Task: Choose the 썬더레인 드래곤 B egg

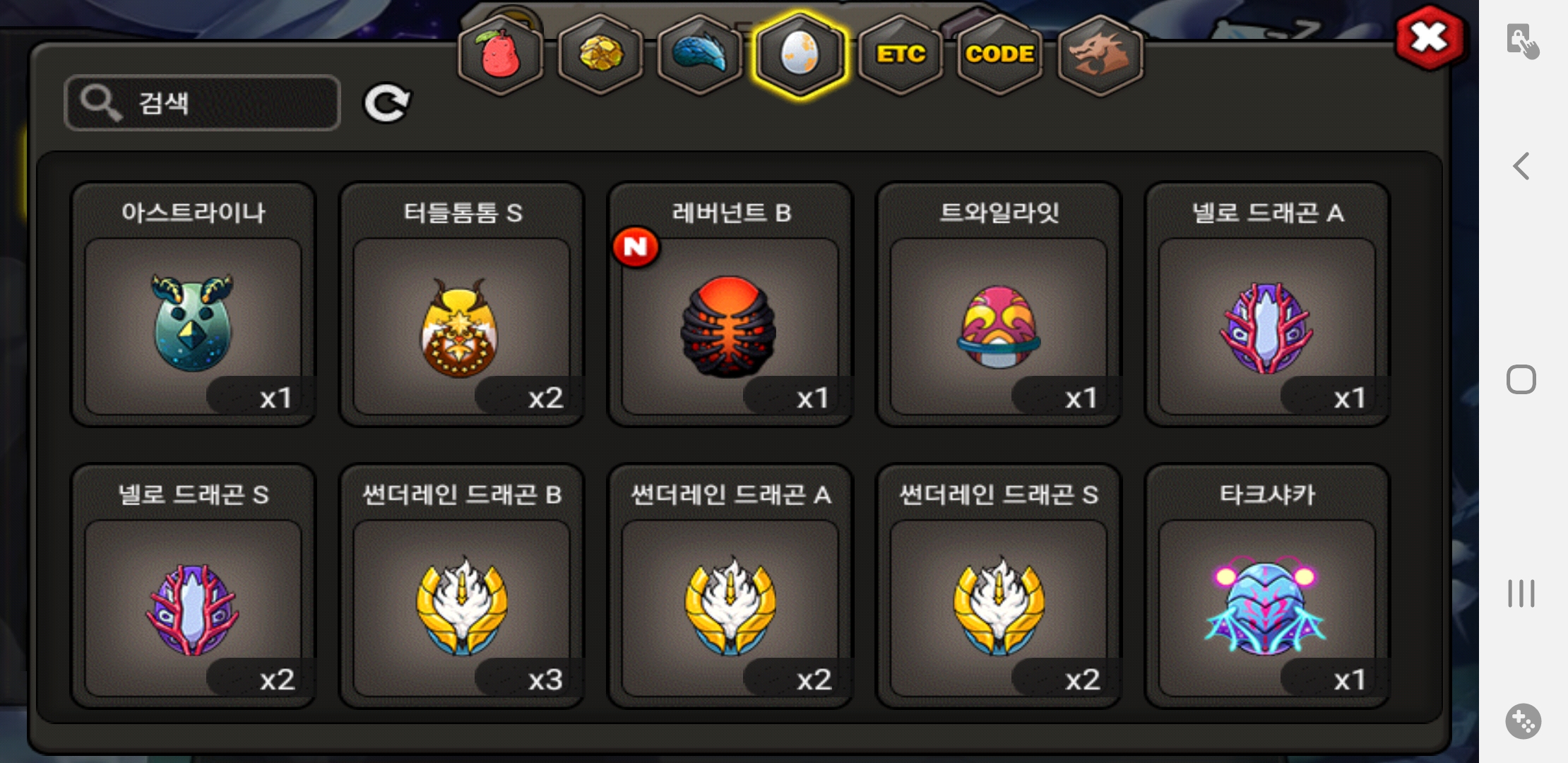Action: click(461, 586)
